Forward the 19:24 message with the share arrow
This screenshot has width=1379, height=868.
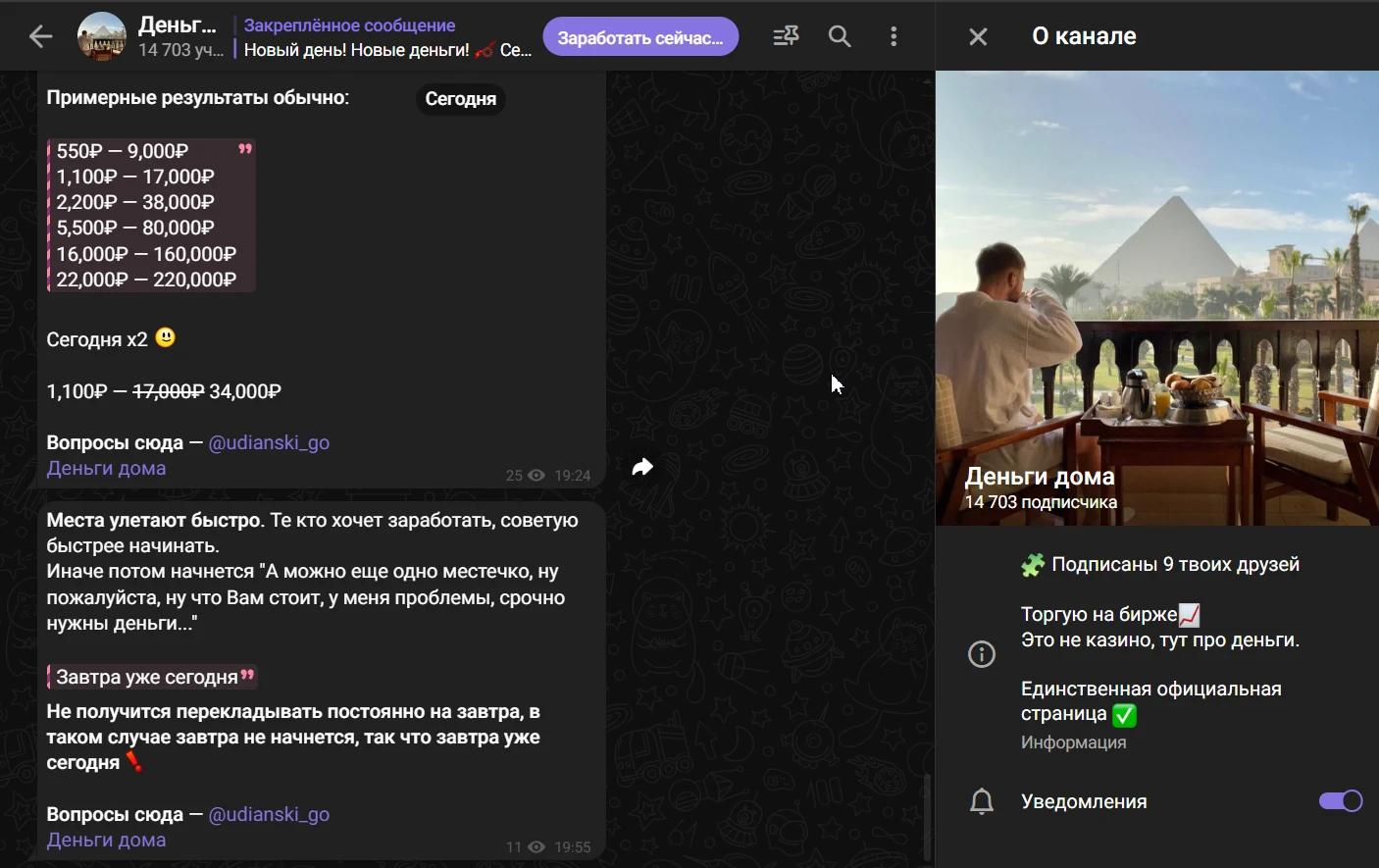[642, 467]
